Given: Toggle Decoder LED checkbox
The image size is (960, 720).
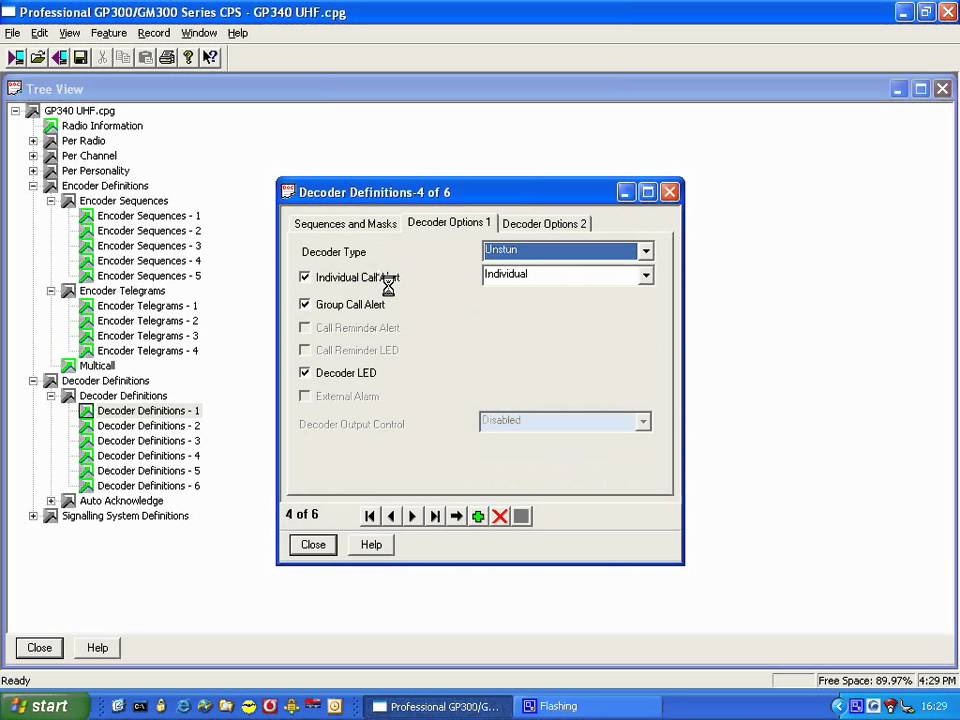Looking at the screenshot, I should pyautogui.click(x=304, y=372).
